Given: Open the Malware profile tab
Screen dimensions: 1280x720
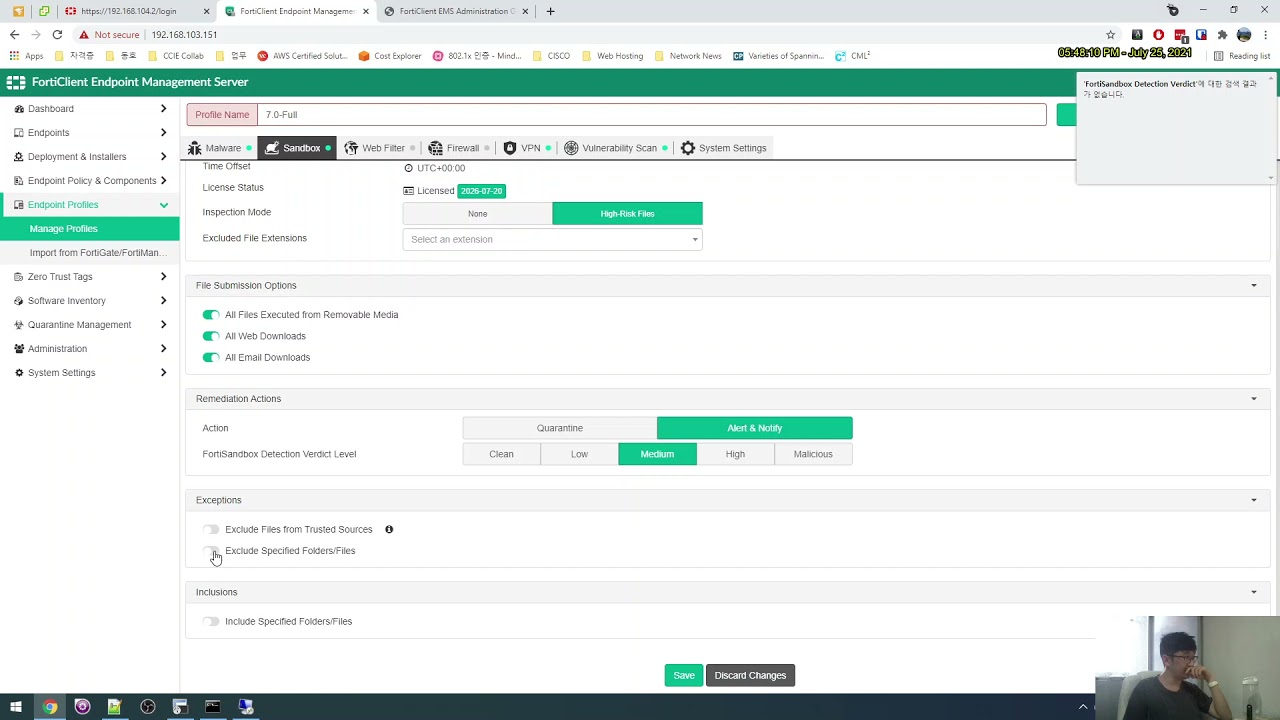Looking at the screenshot, I should (220, 148).
